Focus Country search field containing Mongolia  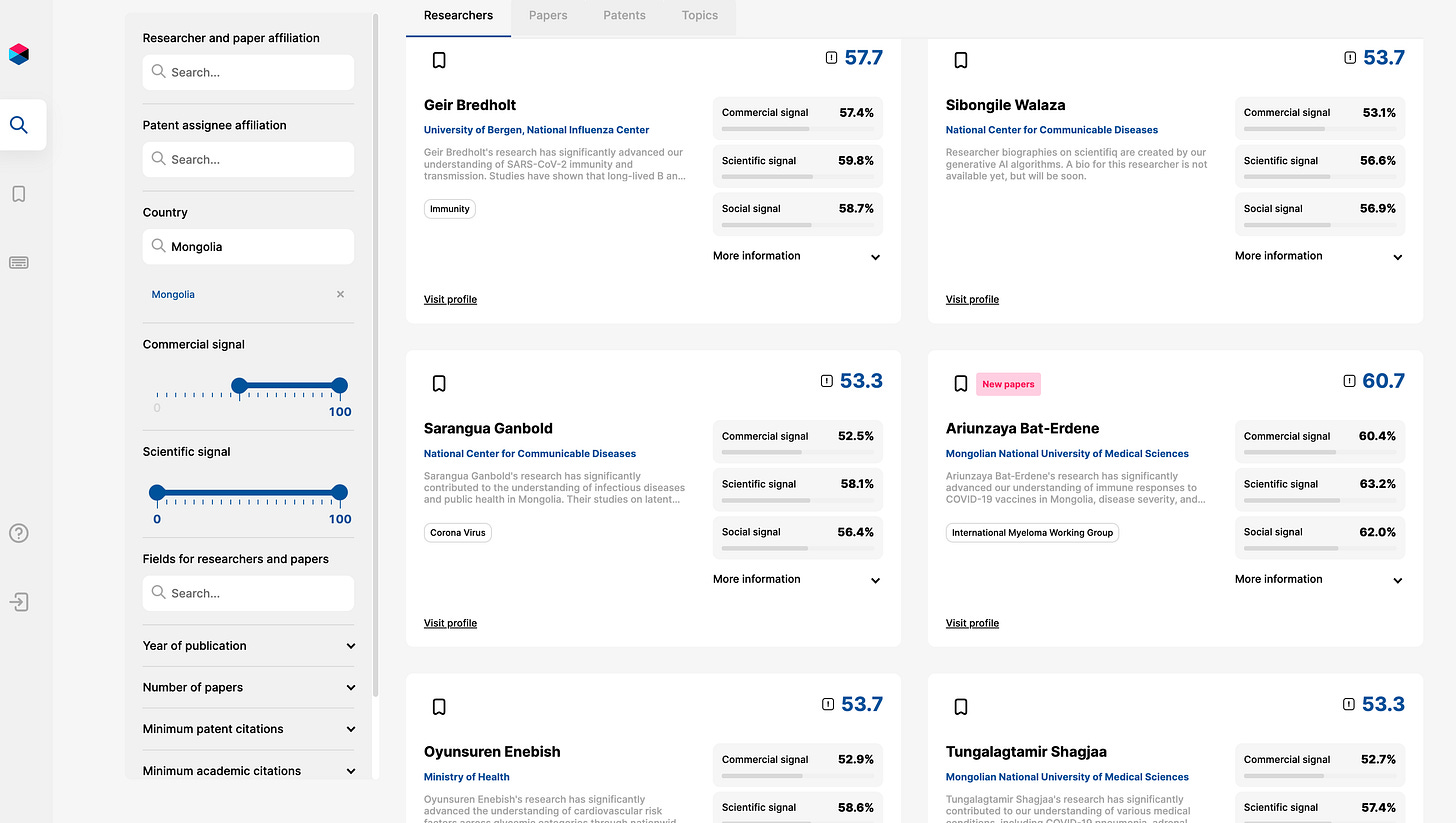[x=248, y=246]
